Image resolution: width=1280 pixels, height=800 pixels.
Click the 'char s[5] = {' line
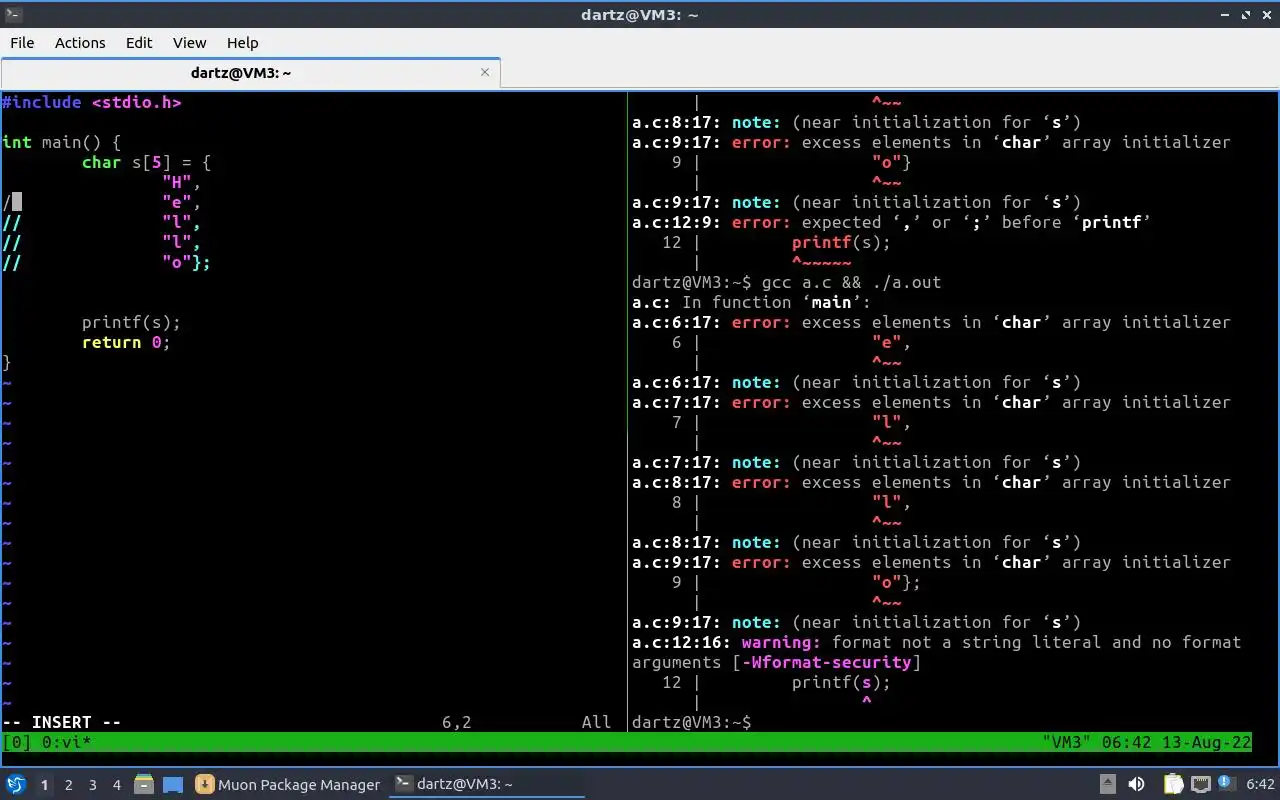pyautogui.click(x=147, y=162)
